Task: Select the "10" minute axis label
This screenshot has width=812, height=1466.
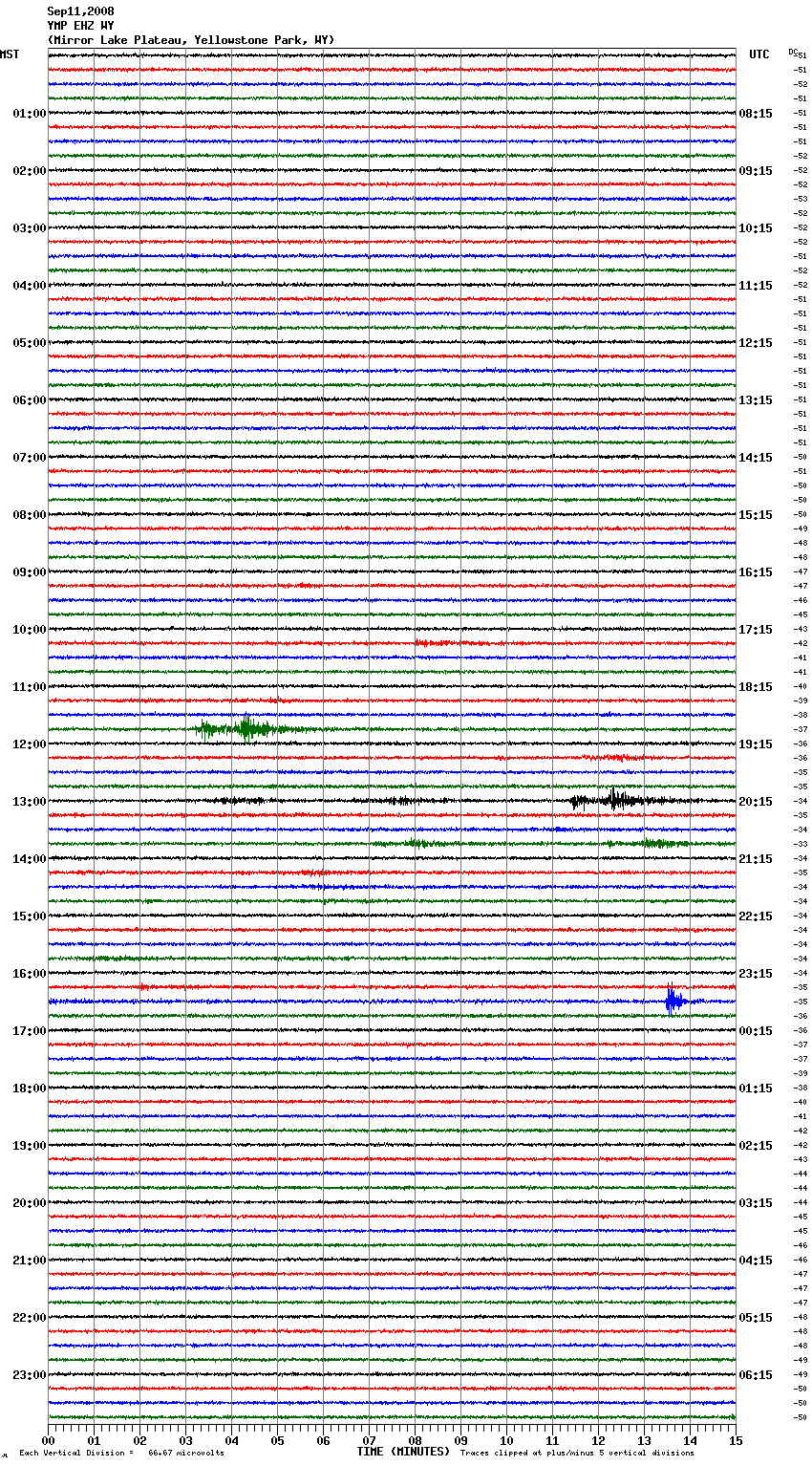Action: 506,1440
